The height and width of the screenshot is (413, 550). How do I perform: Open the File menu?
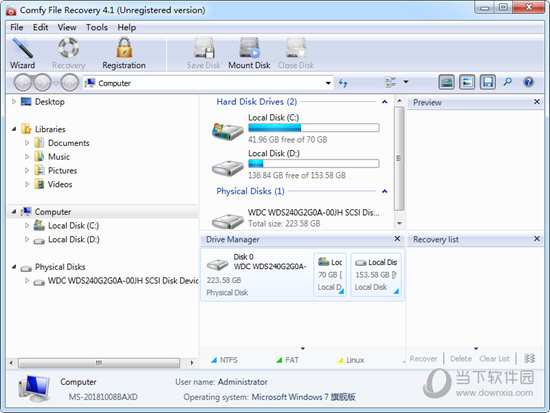[16, 27]
